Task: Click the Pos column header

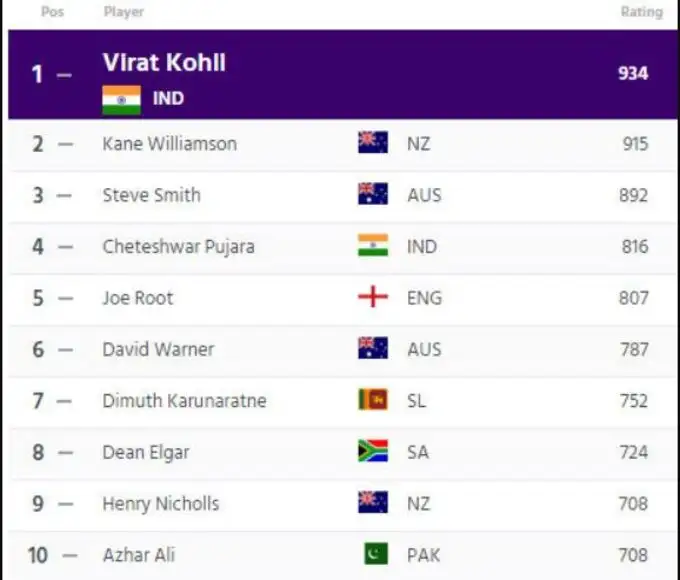Action: (52, 12)
